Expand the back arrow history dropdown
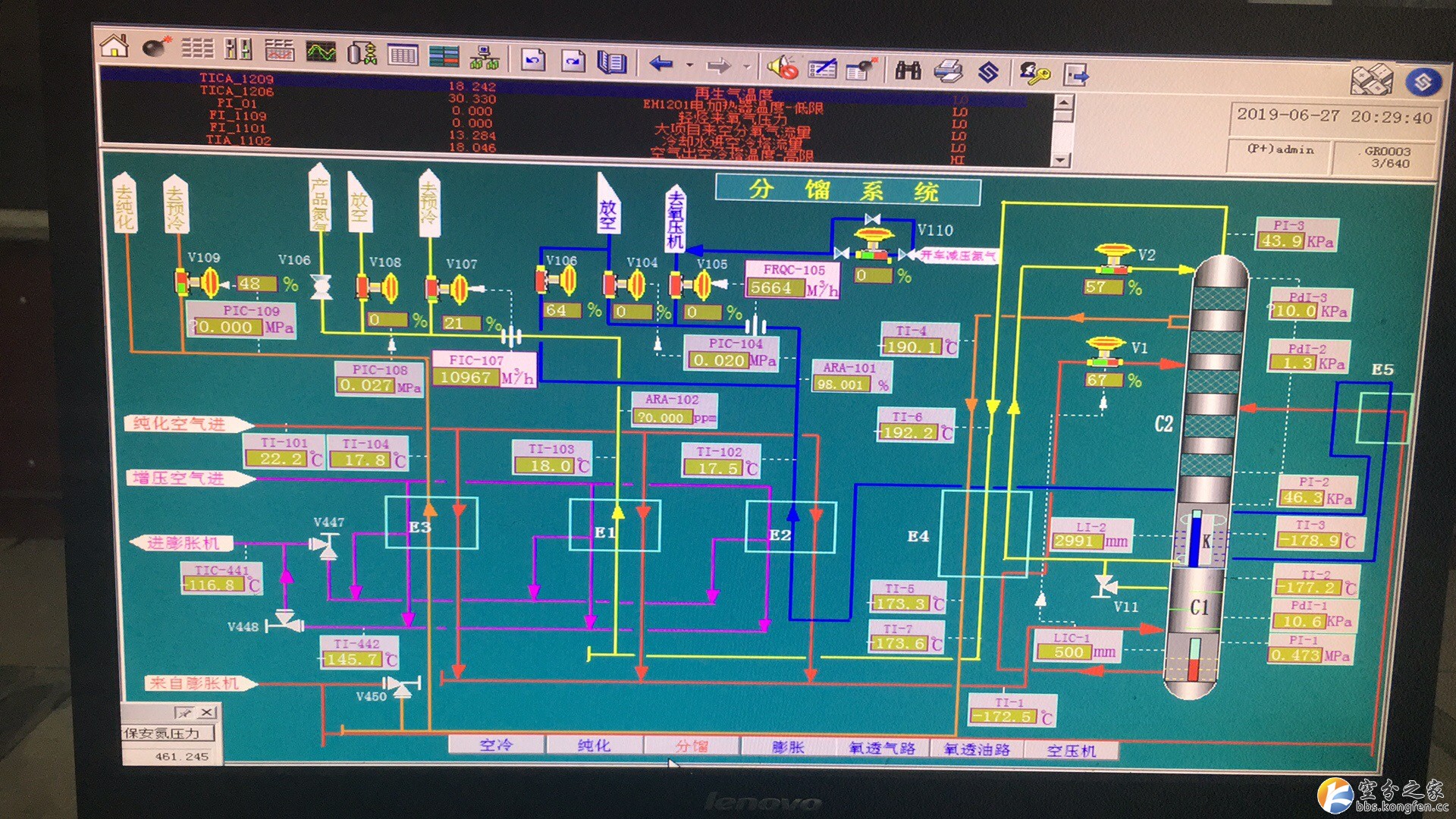This screenshot has height=819, width=1456. pos(689,65)
